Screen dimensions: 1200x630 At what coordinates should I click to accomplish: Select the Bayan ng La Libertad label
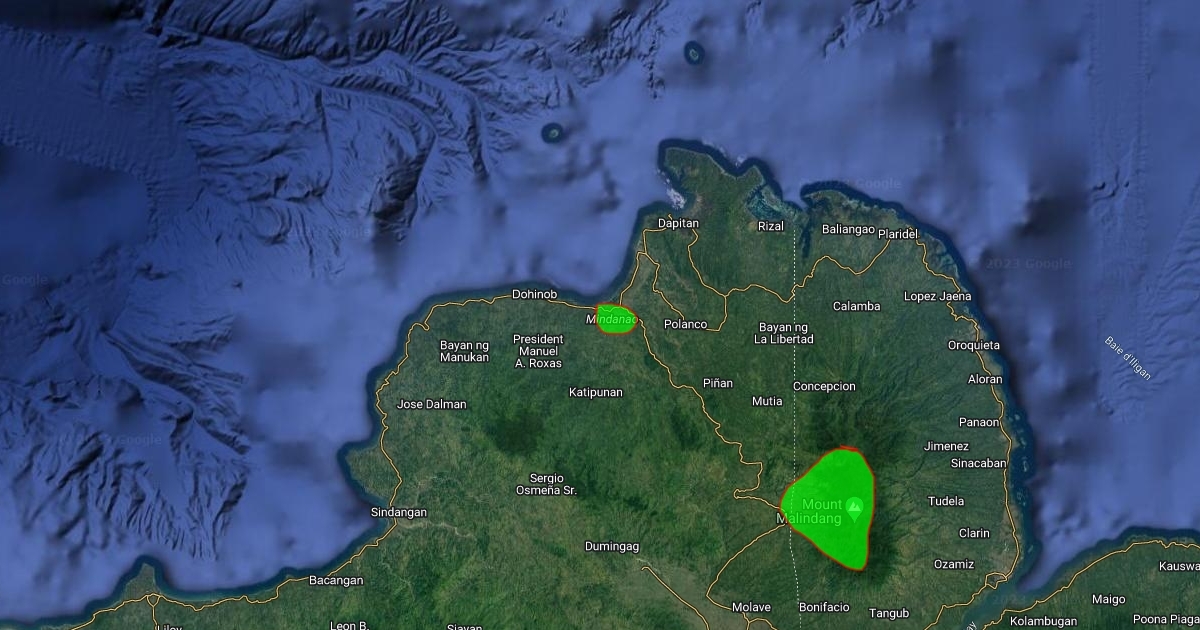[x=782, y=333]
